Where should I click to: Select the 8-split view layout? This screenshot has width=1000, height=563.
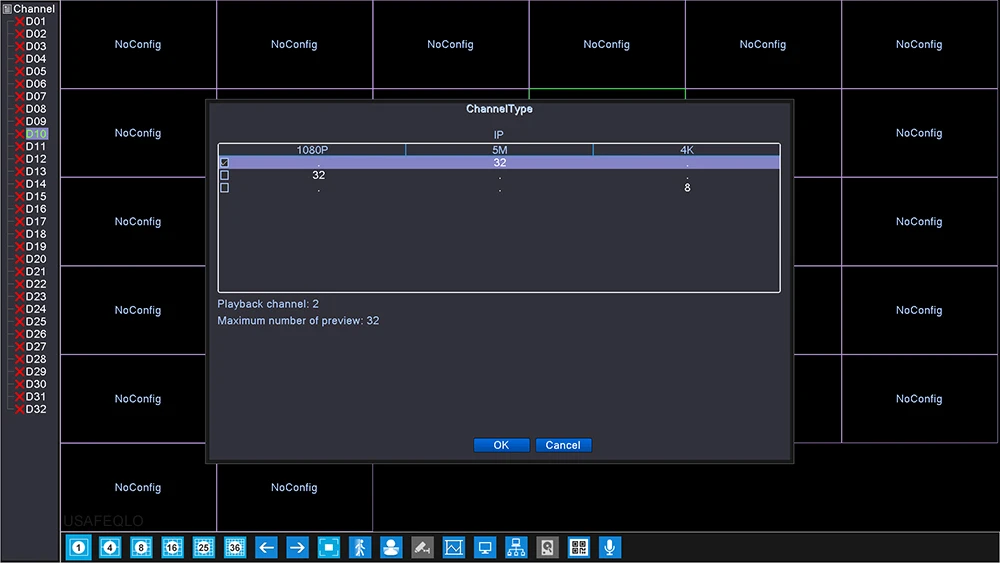[x=141, y=547]
